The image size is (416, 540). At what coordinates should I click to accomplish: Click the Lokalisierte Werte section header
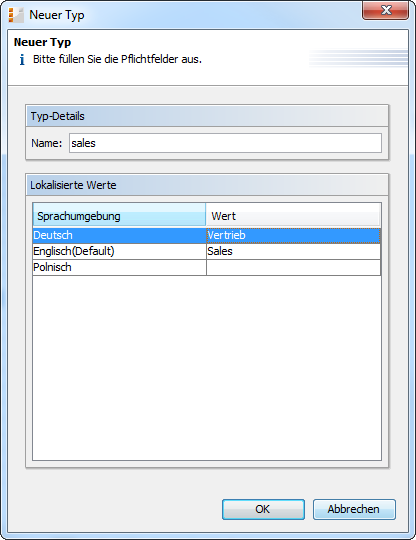207,185
